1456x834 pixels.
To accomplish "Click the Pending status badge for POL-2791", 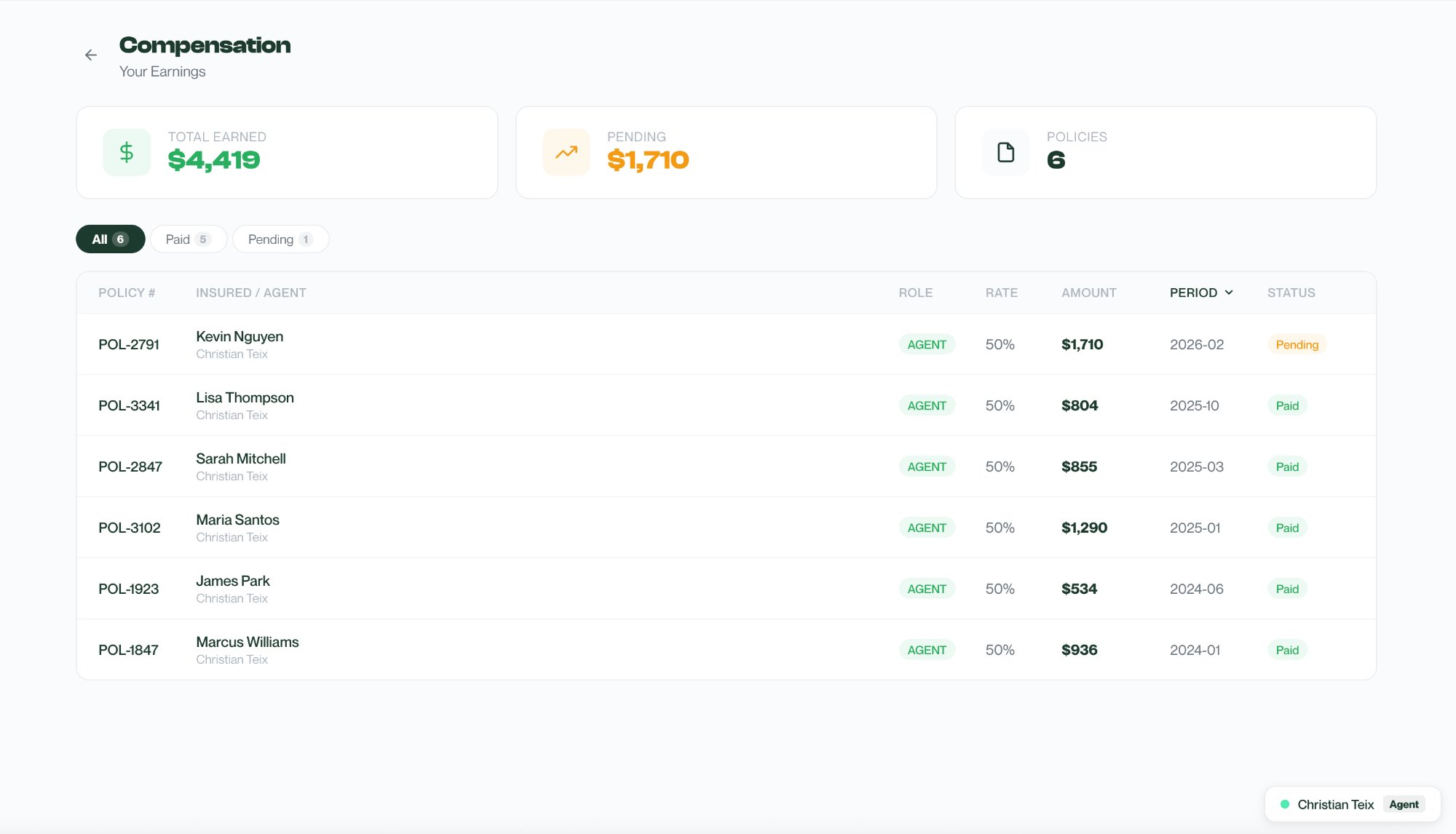I will pos(1297,344).
